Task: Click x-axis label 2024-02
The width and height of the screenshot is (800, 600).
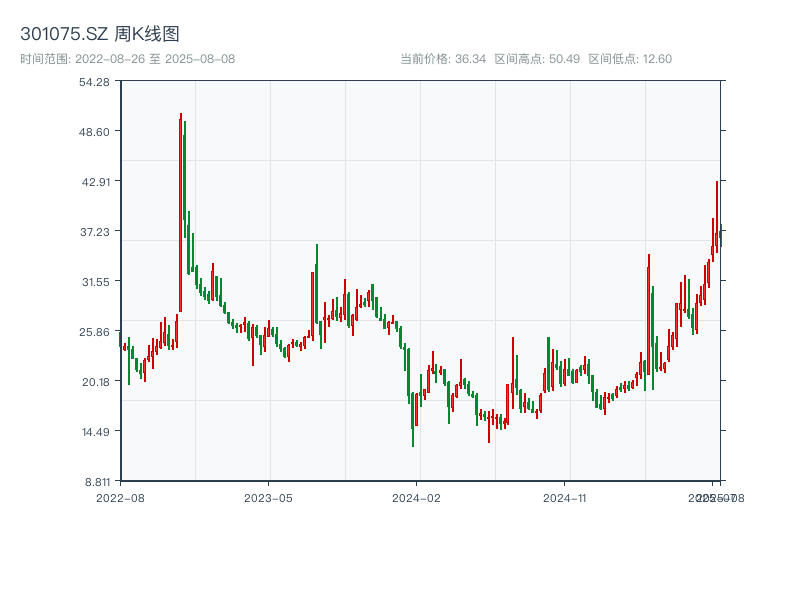Action: [x=416, y=498]
